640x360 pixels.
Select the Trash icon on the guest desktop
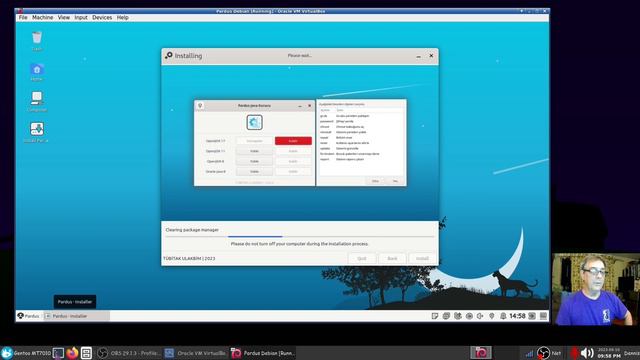click(x=37, y=41)
